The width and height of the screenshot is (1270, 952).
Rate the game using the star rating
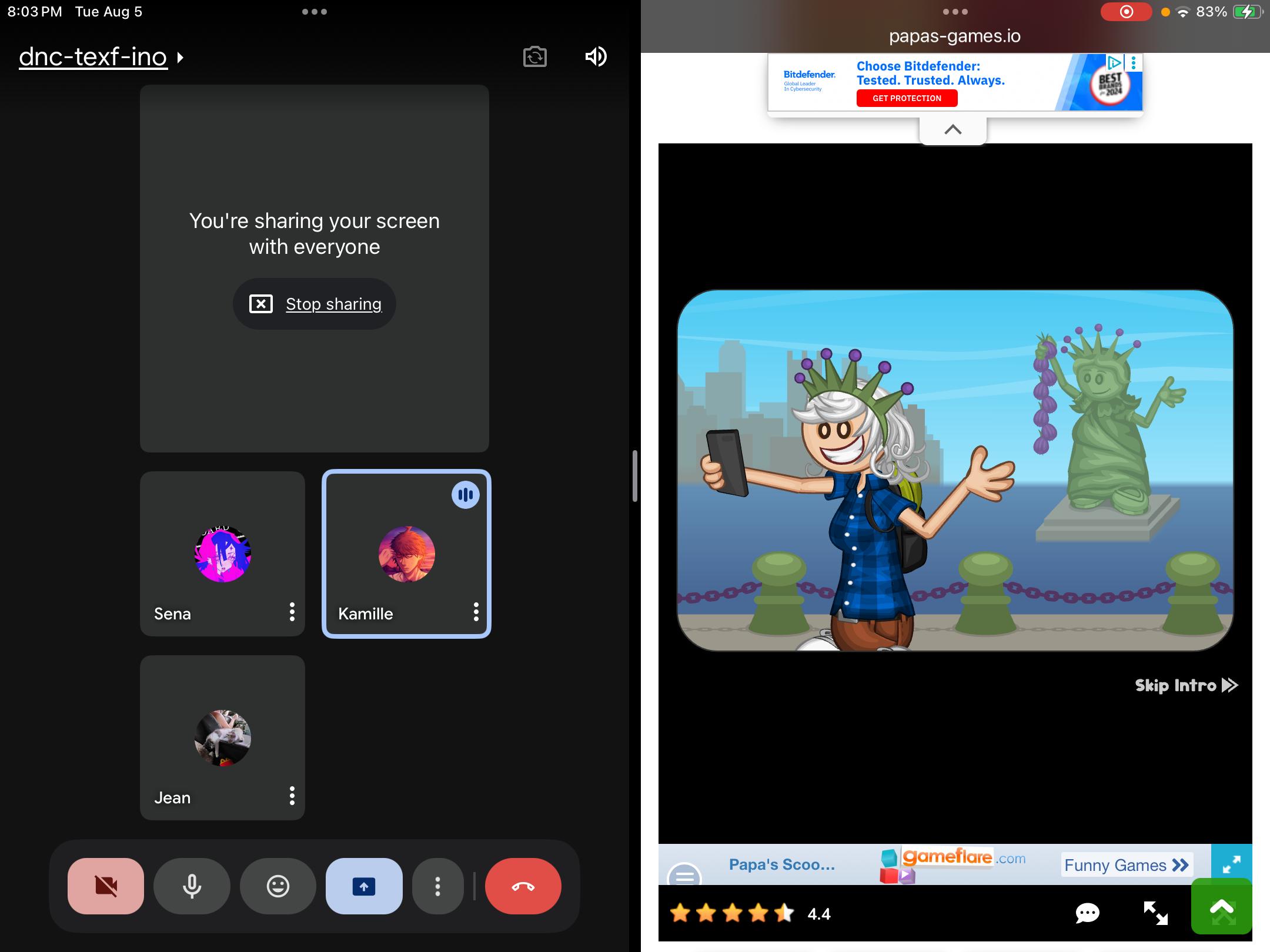pos(733,913)
